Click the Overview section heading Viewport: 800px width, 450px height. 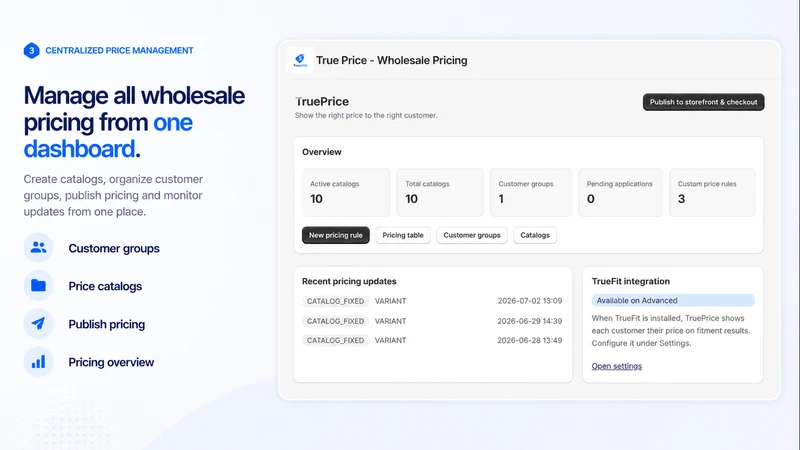coord(321,152)
